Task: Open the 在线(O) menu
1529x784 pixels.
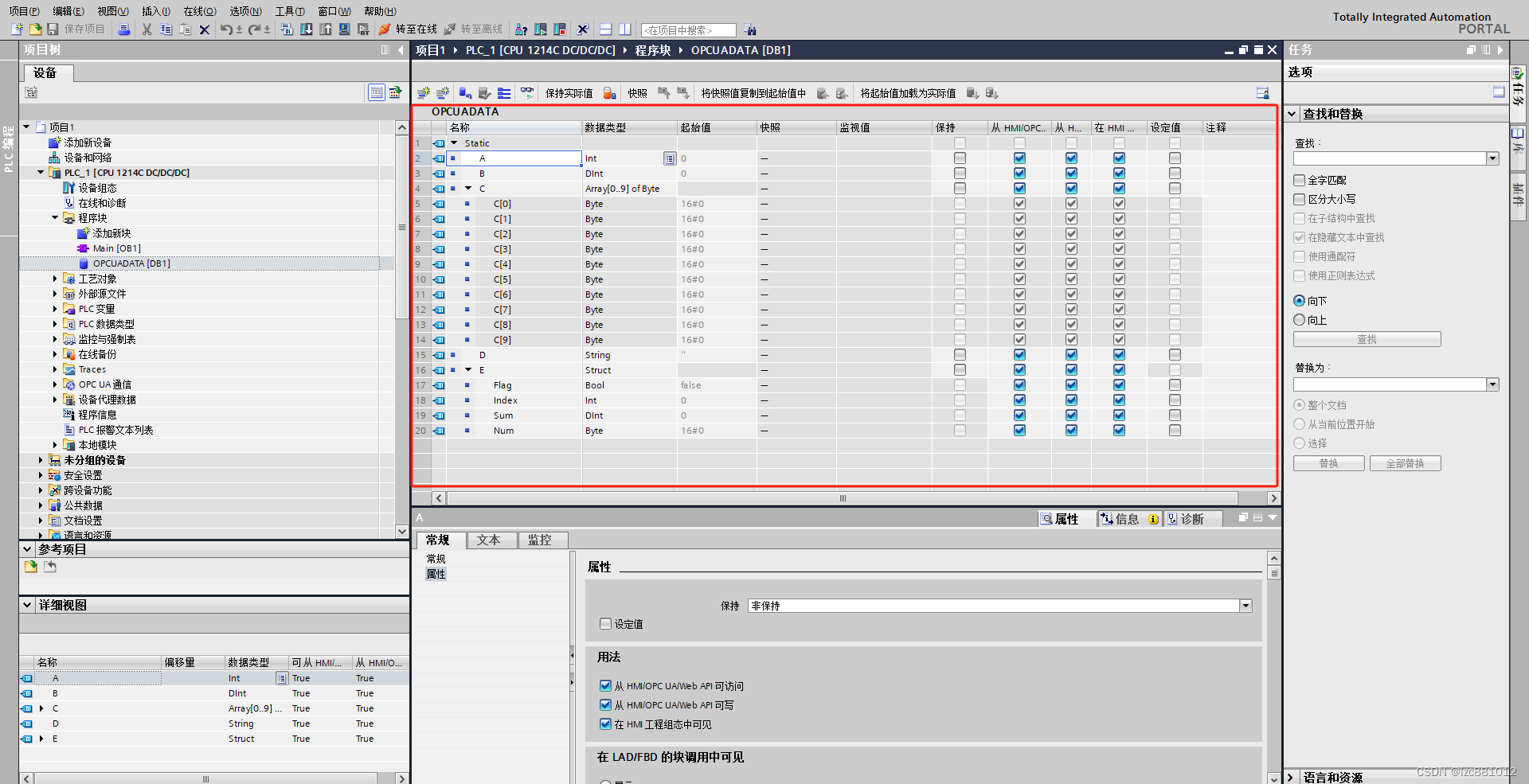Action: click(200, 11)
